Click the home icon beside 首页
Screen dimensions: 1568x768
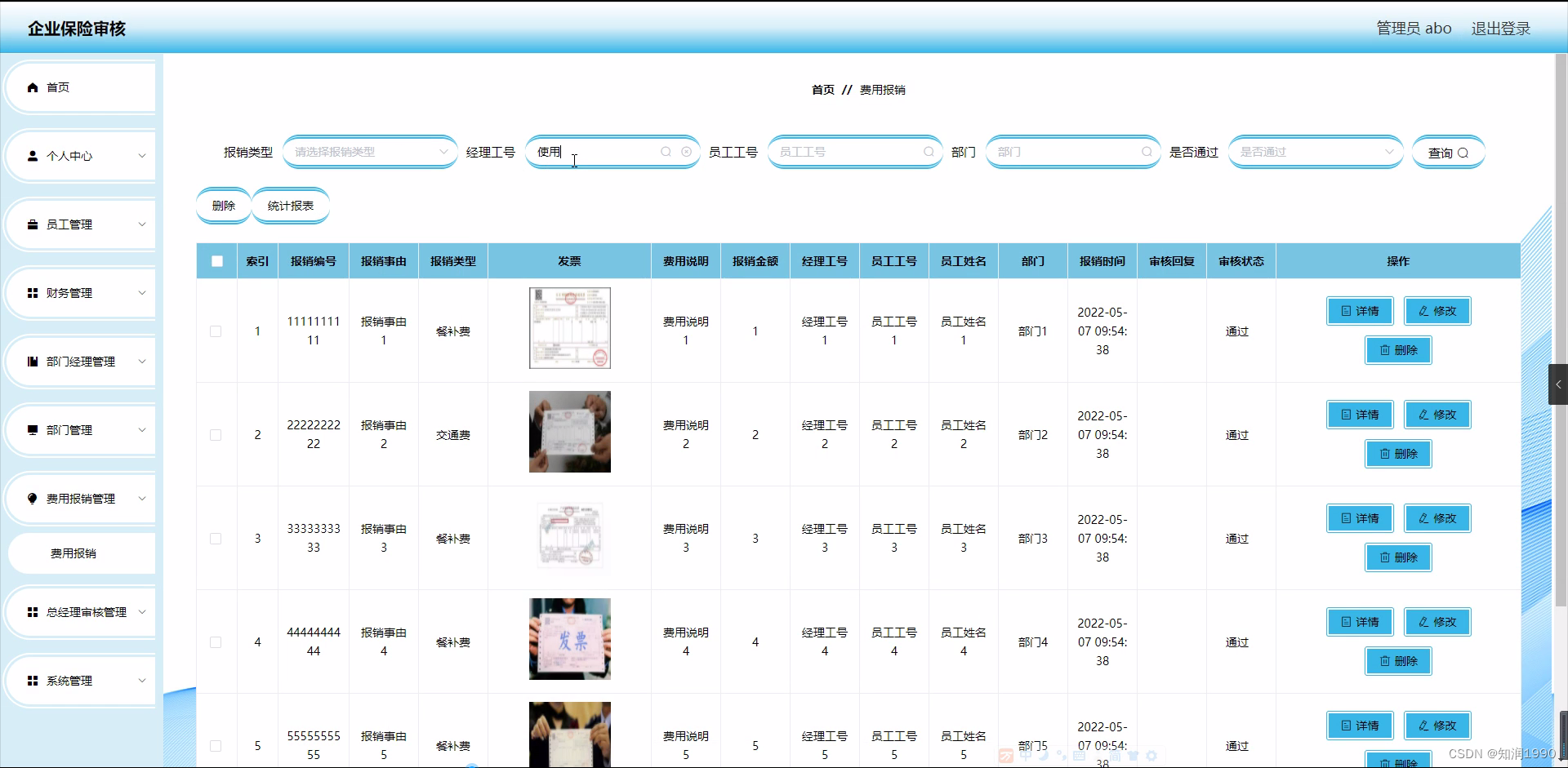tap(33, 87)
